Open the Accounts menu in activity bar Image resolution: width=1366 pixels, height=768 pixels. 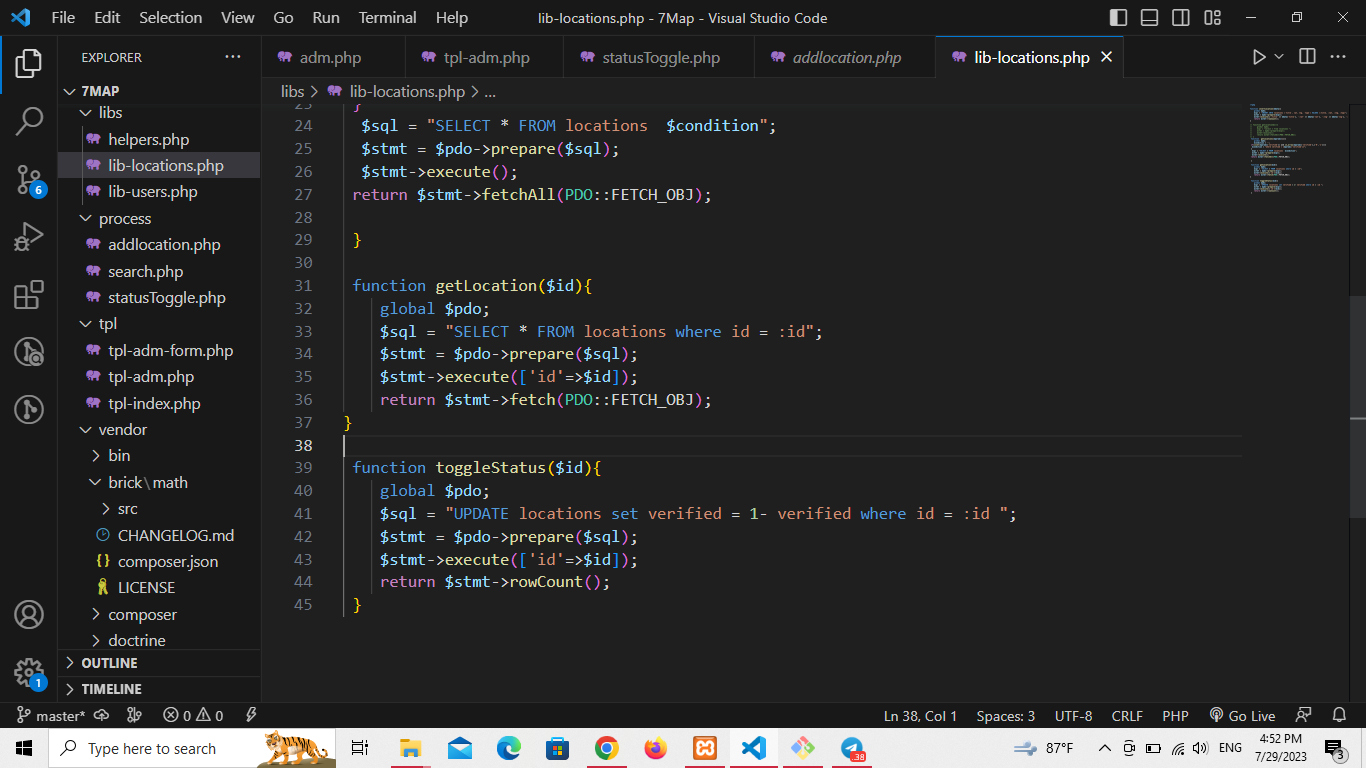29,614
